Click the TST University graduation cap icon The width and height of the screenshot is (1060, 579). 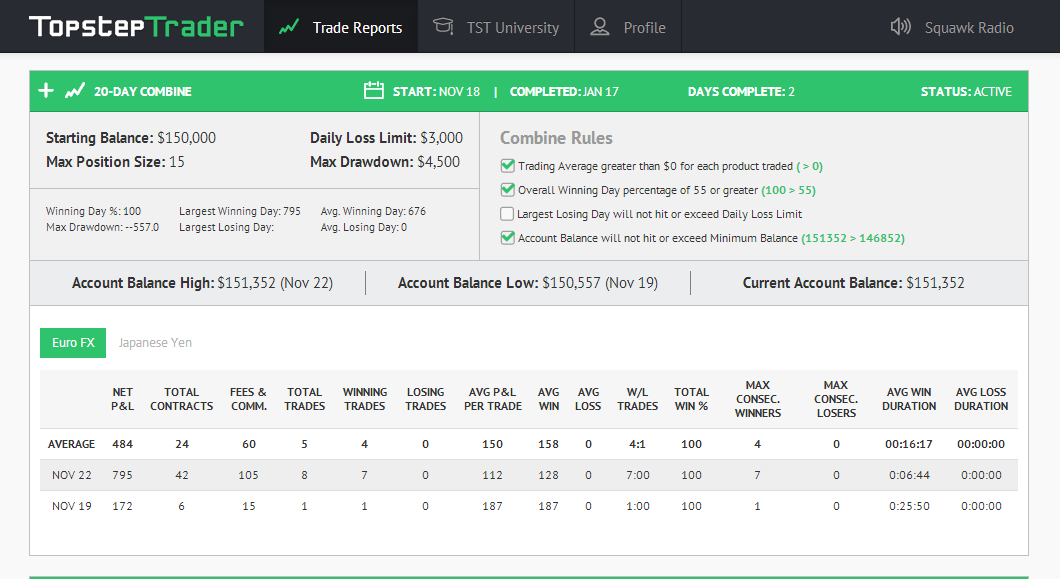[x=443, y=26]
